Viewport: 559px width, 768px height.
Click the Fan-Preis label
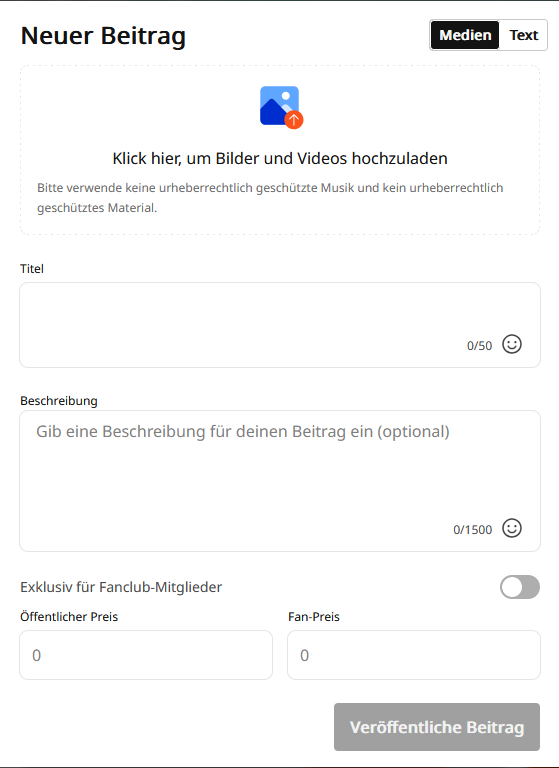[314, 617]
